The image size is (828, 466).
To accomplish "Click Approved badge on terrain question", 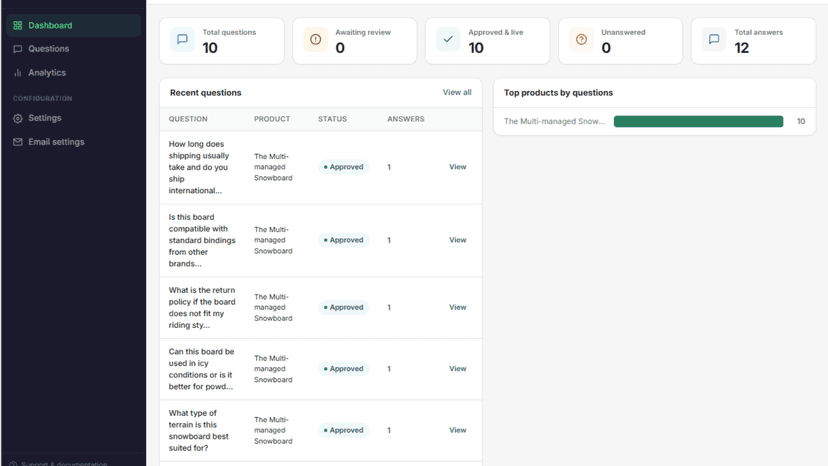I will [344, 430].
